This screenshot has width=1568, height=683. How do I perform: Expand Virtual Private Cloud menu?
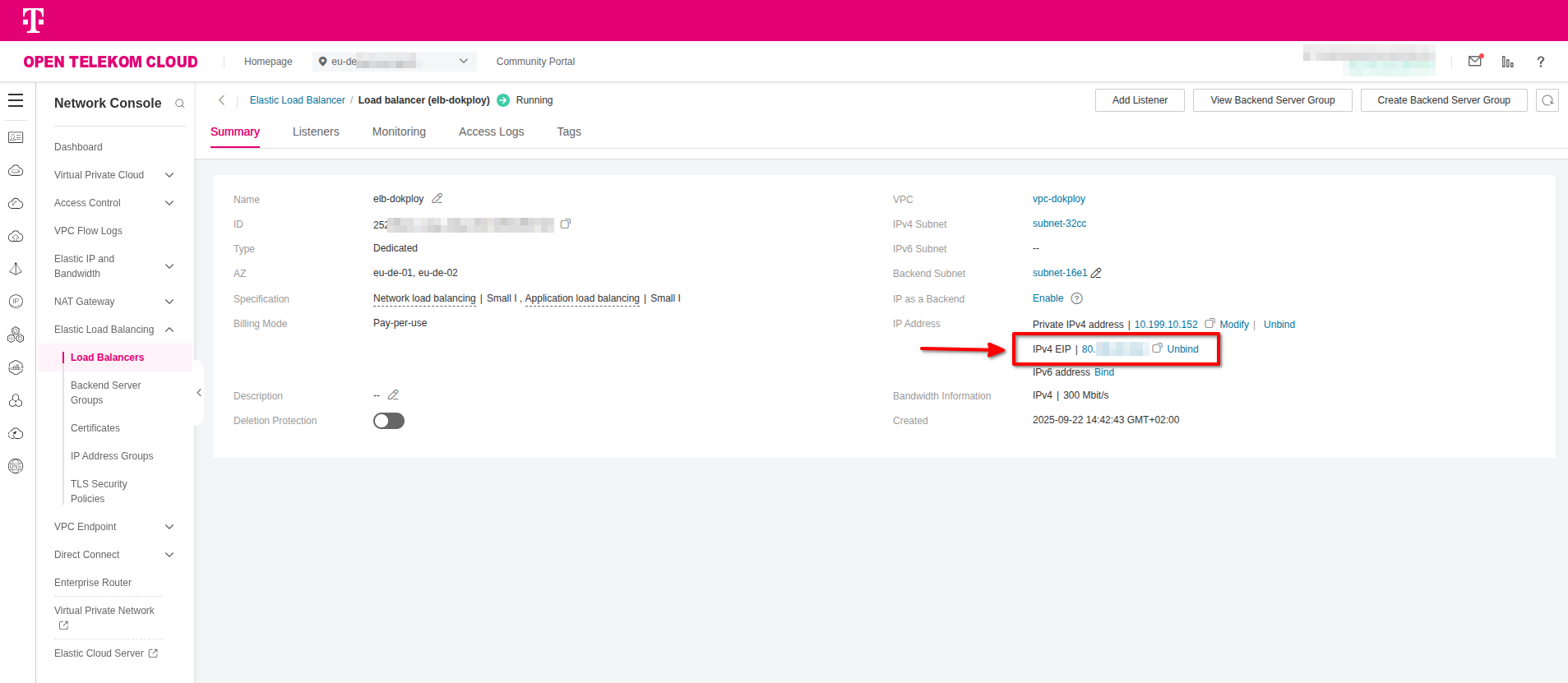pyautogui.click(x=169, y=175)
